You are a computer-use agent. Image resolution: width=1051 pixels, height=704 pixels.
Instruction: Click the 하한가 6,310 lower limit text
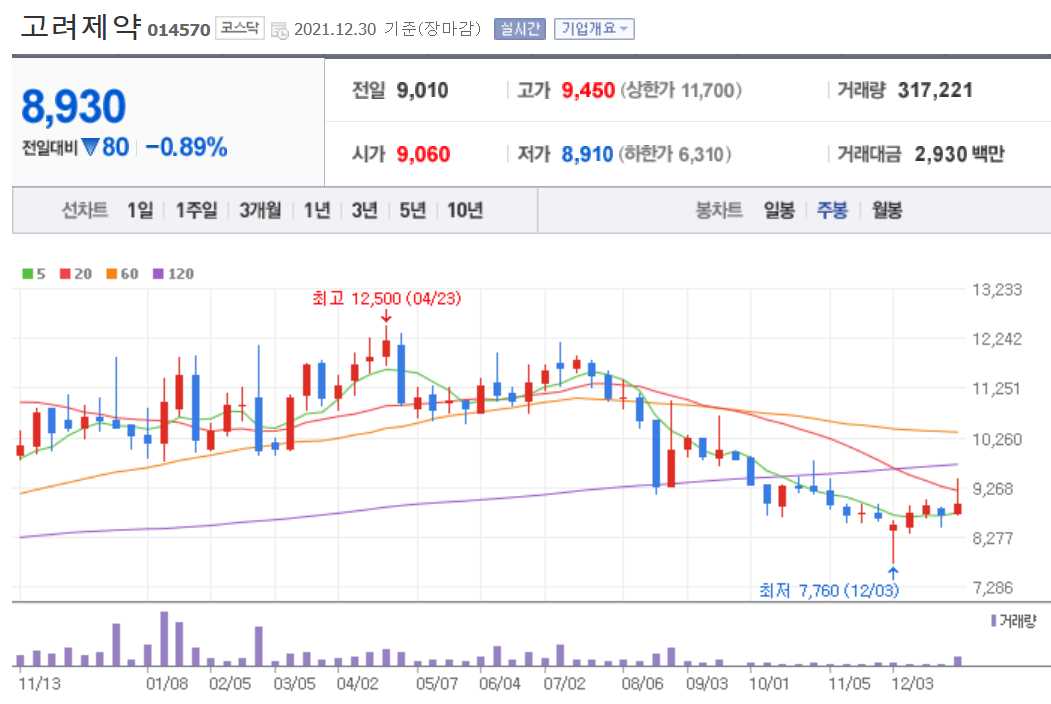[x=675, y=154]
